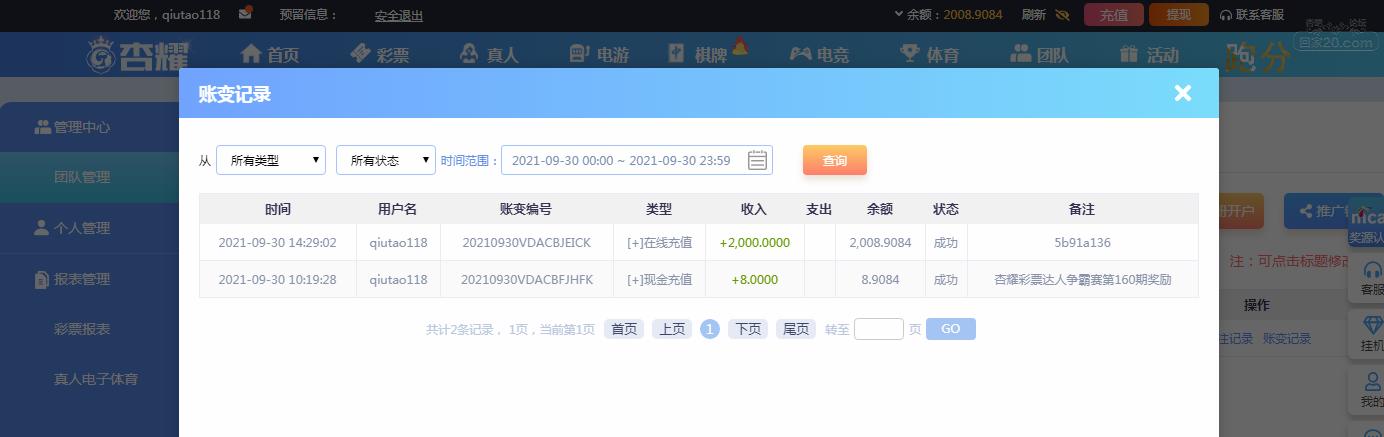Open 真人电子体育 in the sidebar
The height and width of the screenshot is (437, 1384).
(96, 379)
